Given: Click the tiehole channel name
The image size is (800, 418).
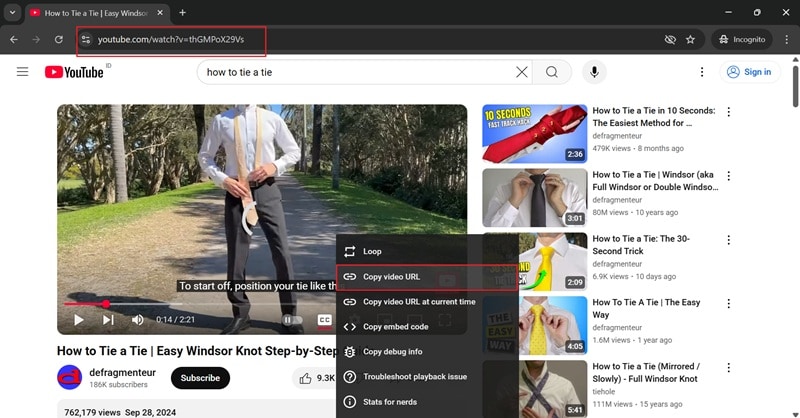Looking at the screenshot, I should click(604, 391).
